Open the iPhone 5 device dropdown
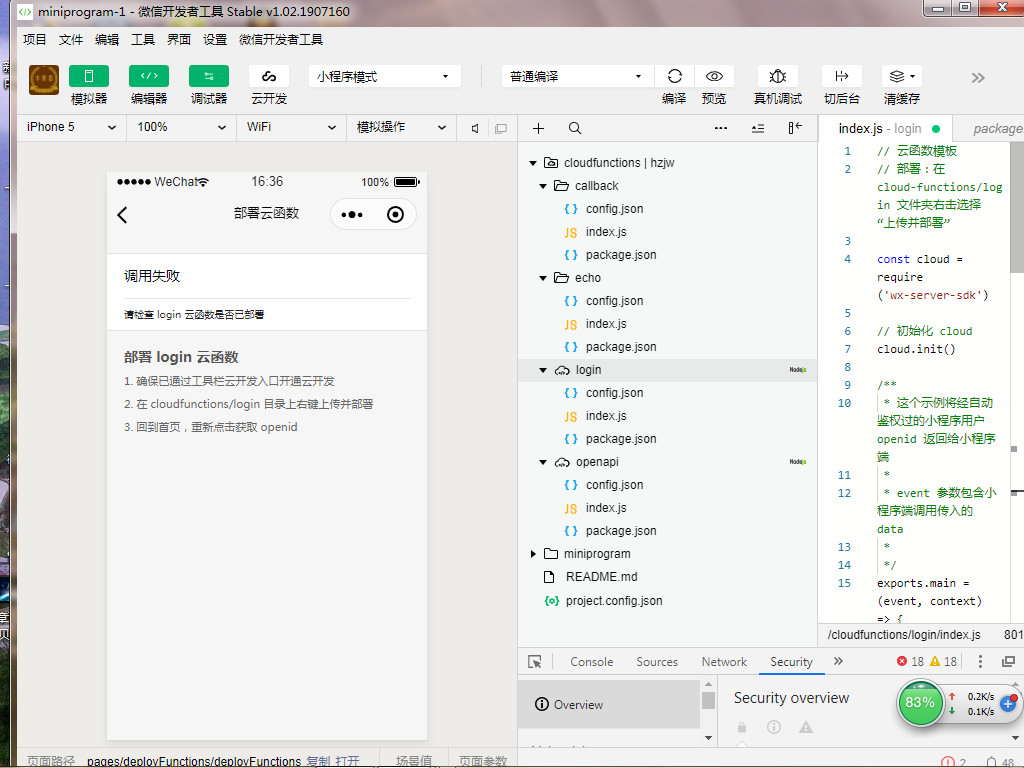 tap(70, 127)
